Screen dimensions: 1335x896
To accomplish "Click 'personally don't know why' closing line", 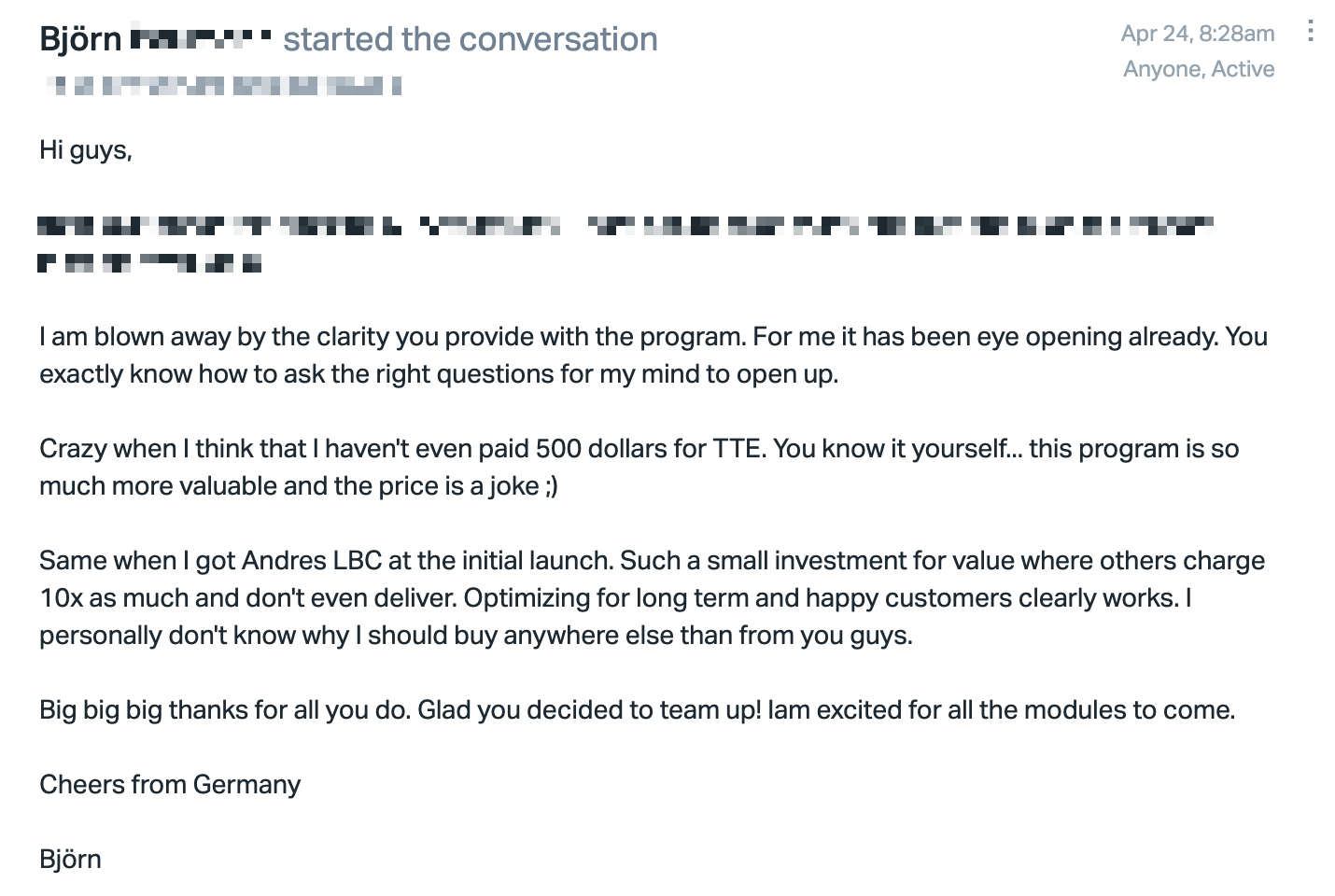I will [x=476, y=636].
